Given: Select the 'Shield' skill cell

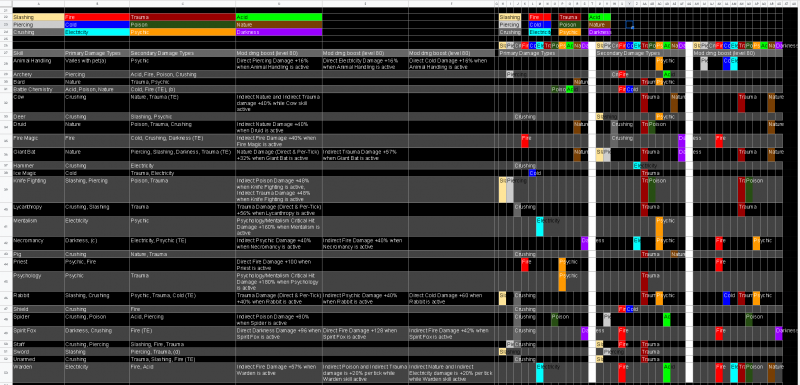Looking at the screenshot, I should pos(38,309).
